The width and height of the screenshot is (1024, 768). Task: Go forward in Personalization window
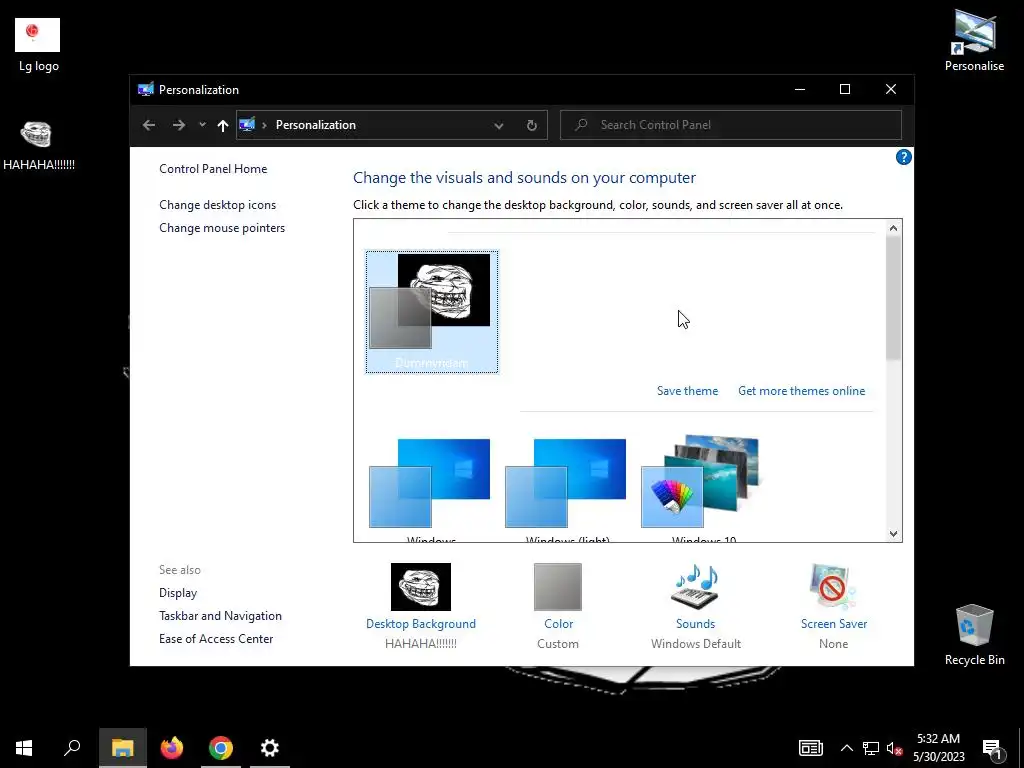coord(179,125)
